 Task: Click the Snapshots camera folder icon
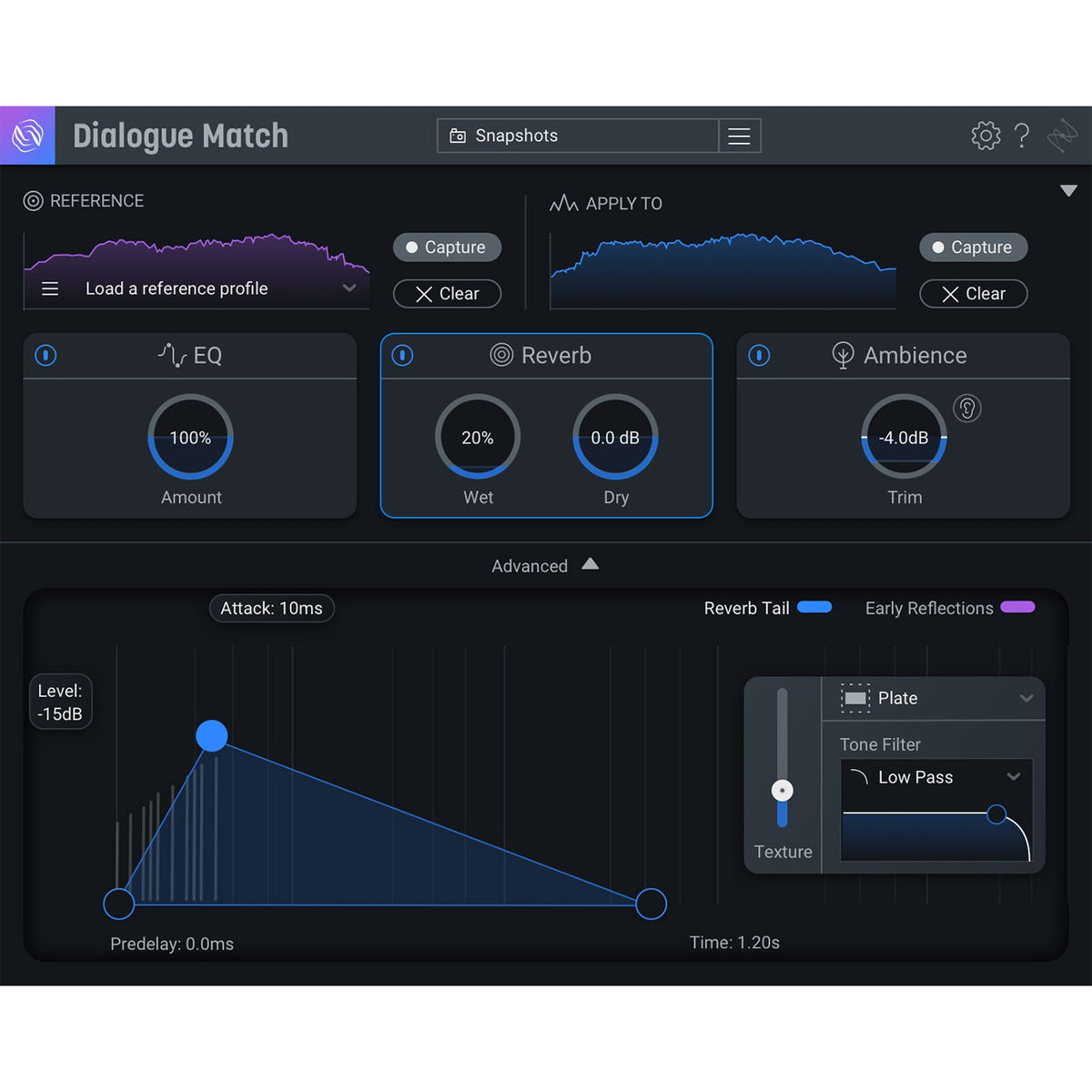tap(458, 136)
